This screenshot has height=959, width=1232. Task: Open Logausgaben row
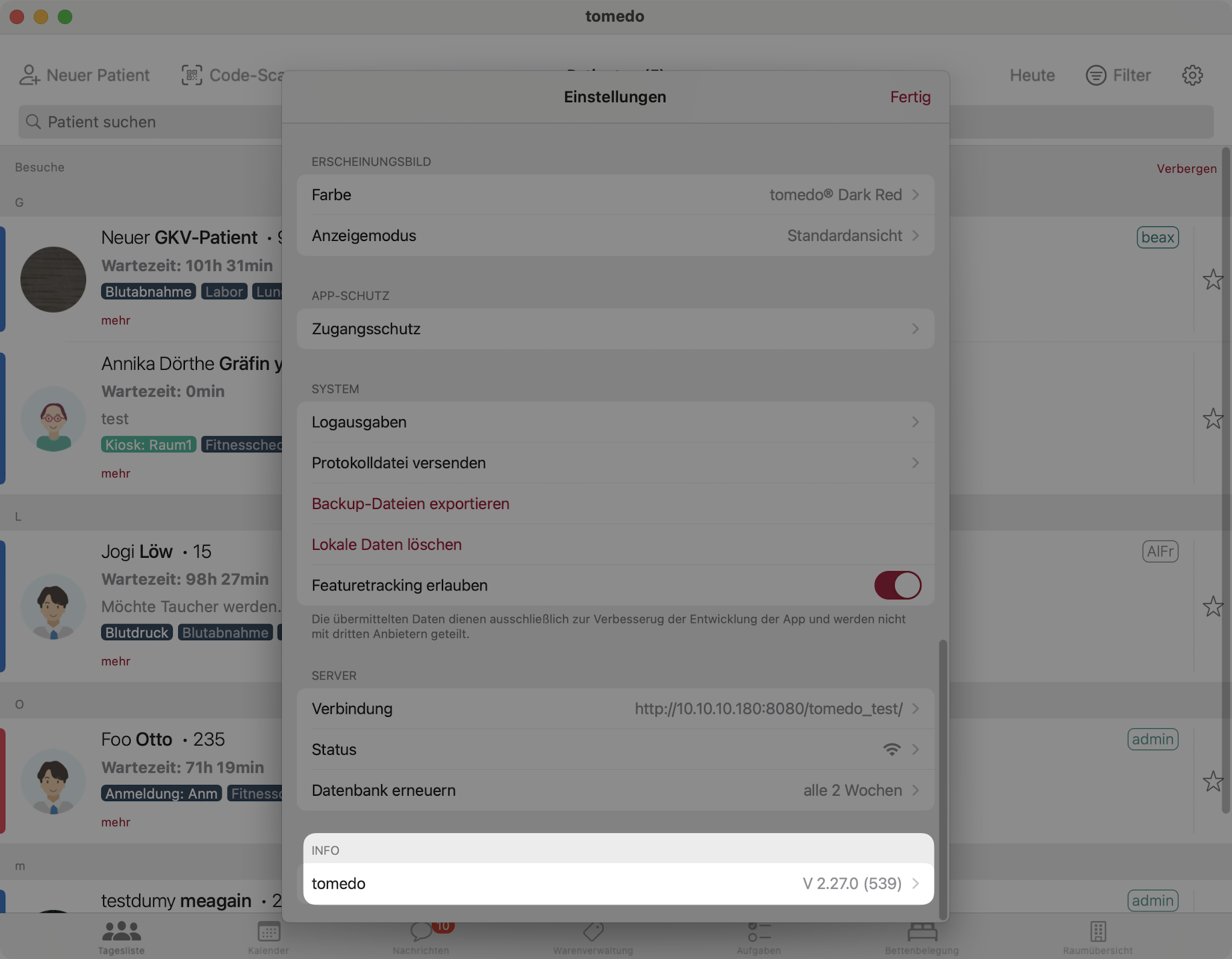(x=615, y=422)
